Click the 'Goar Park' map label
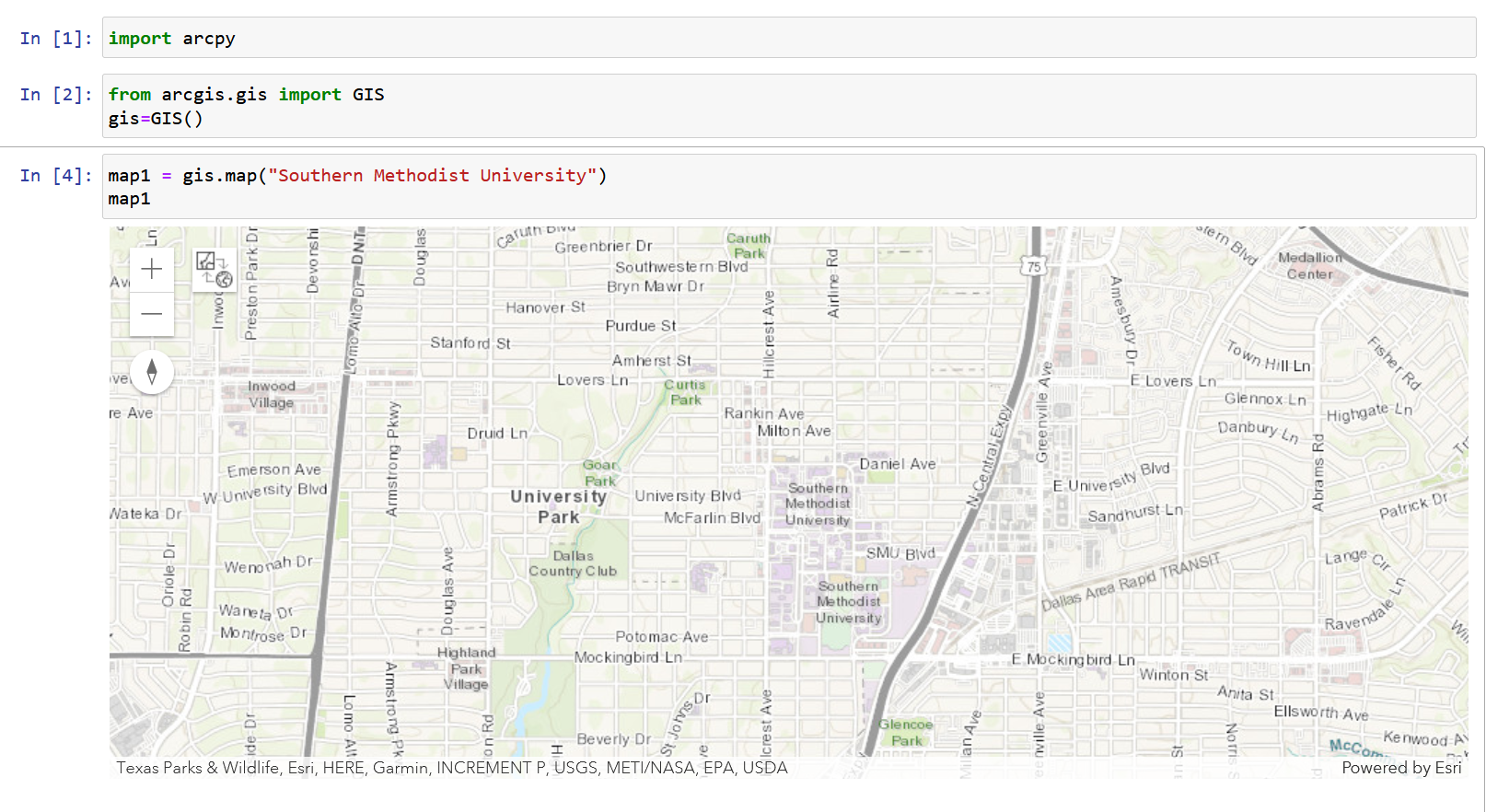The width and height of the screenshot is (1486, 812). pos(599,473)
